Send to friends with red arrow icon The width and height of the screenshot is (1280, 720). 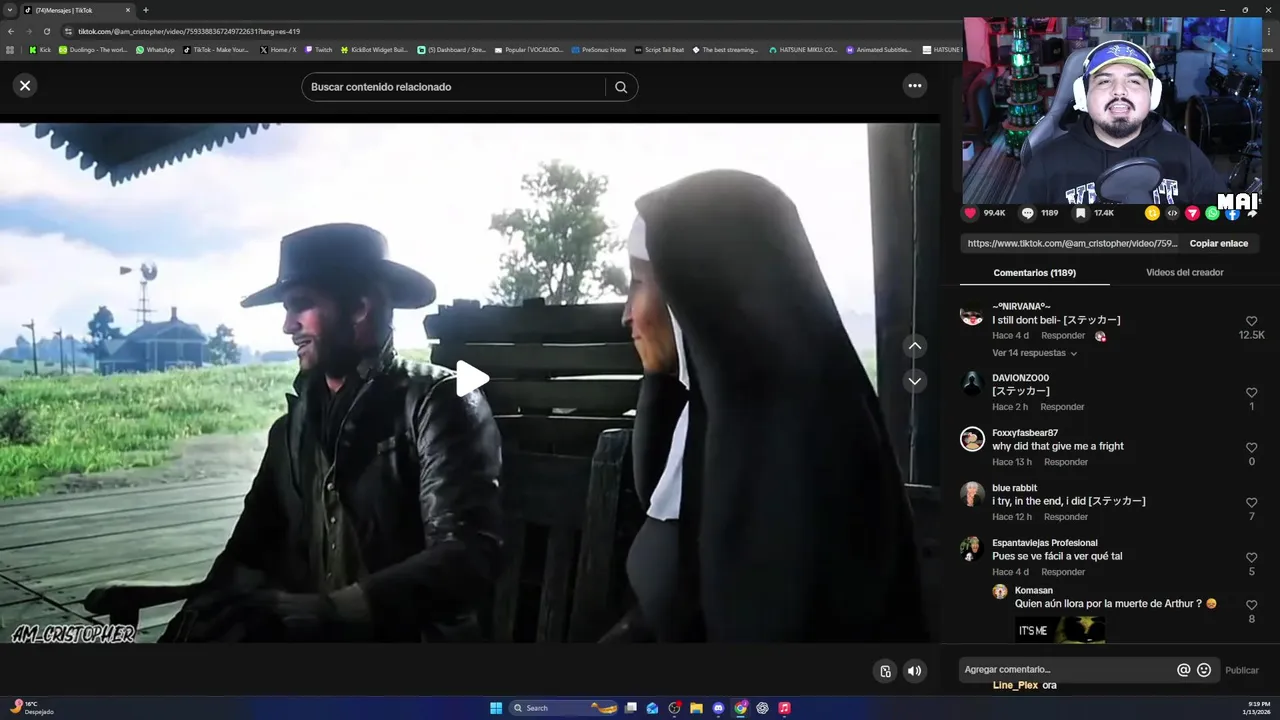coord(1192,213)
